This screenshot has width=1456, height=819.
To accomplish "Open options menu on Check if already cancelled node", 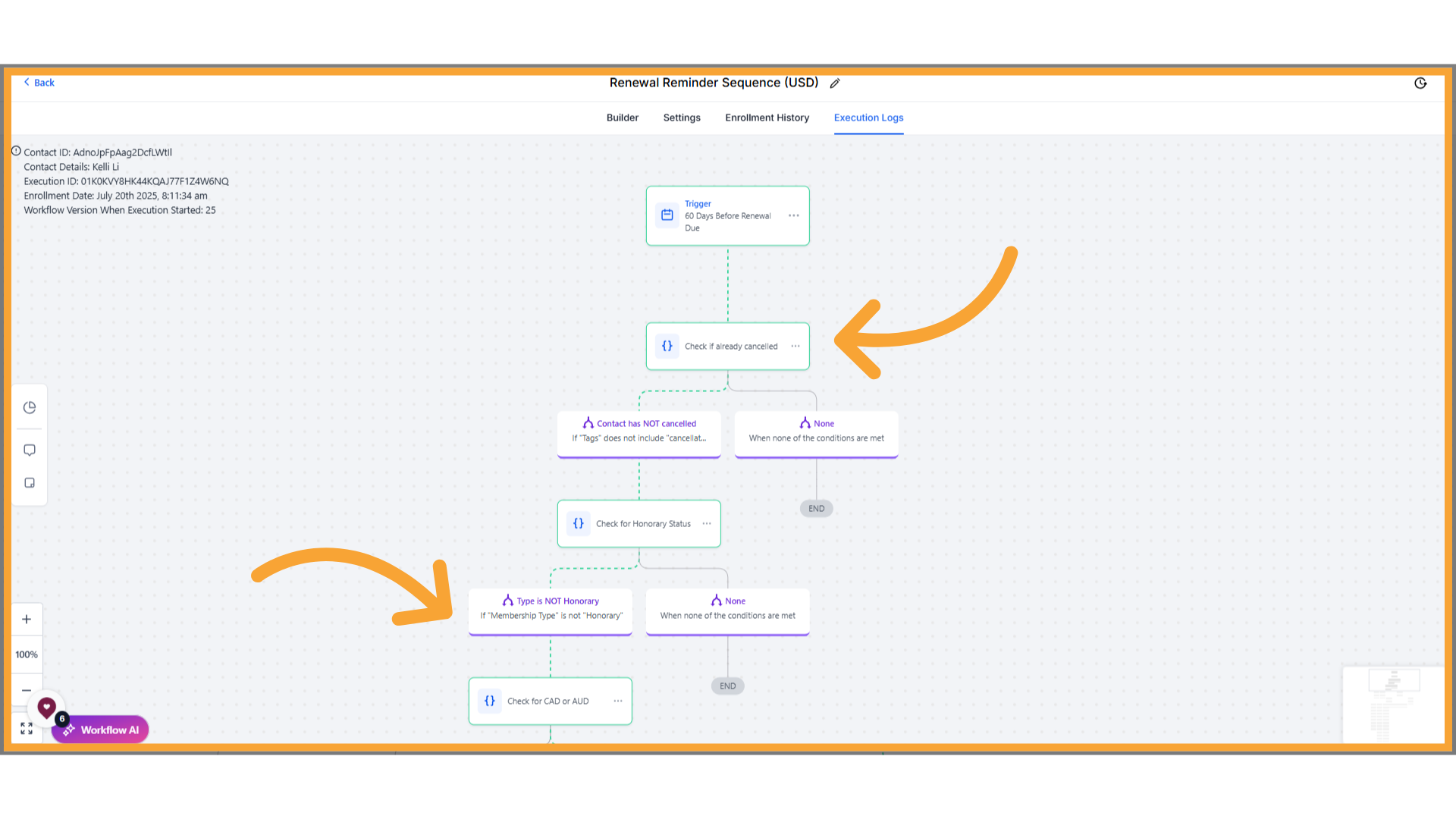I will click(794, 346).
